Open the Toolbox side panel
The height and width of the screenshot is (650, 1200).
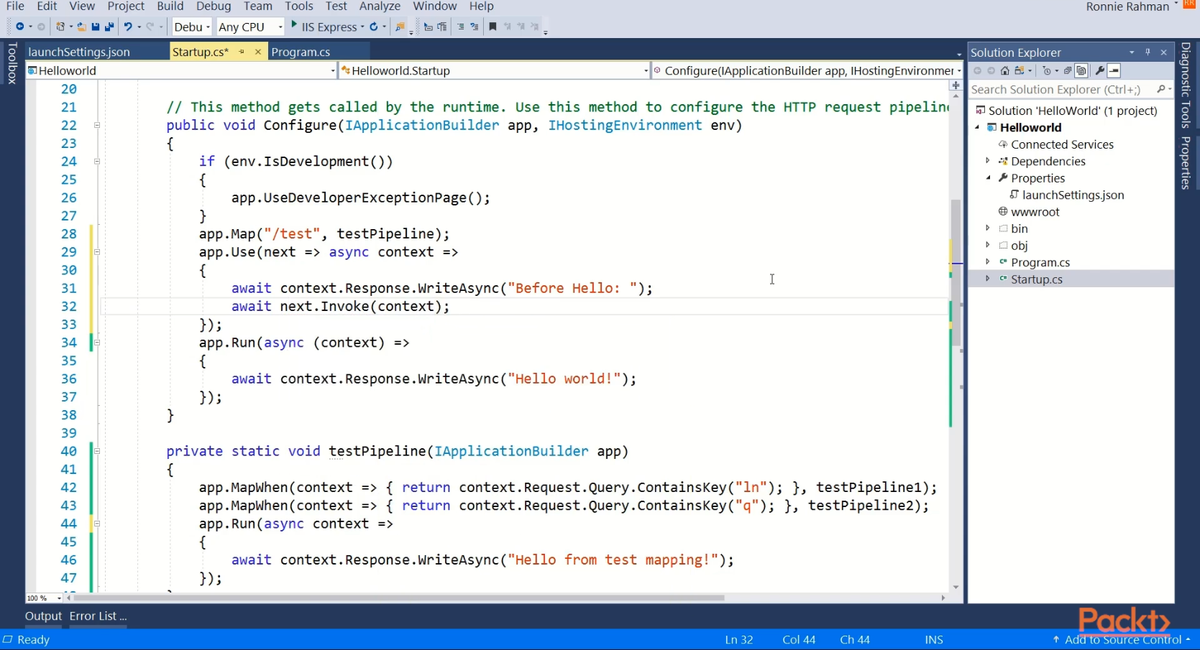[11, 63]
